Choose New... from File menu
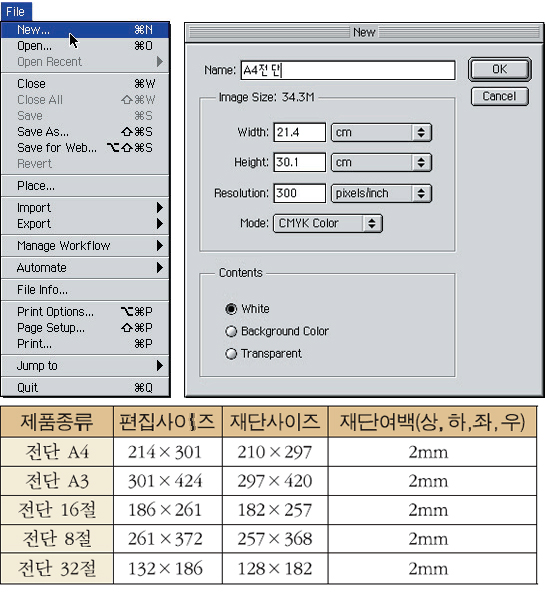 85,30
